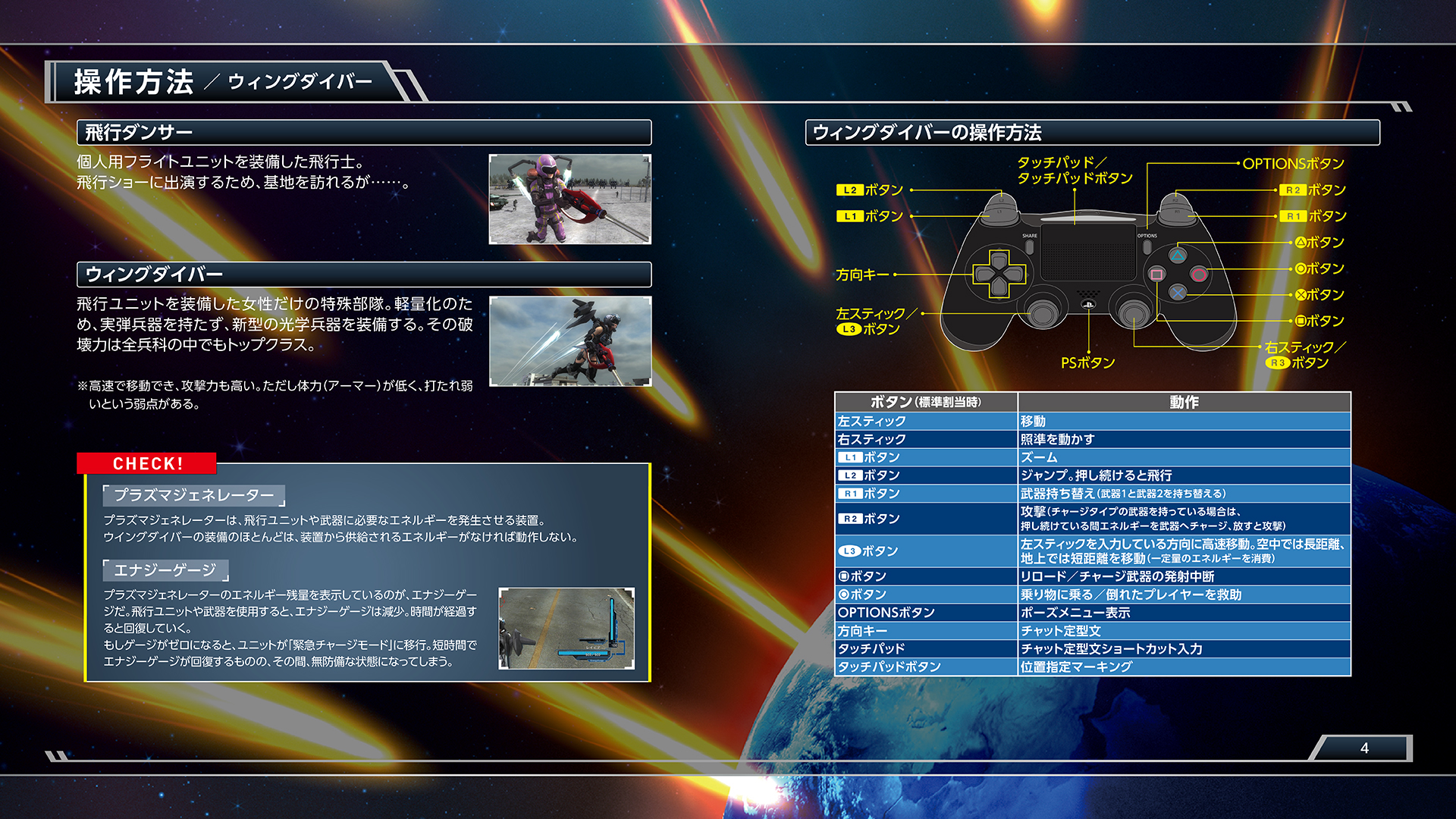Screen dimensions: 1456x819
Task: Click the ウィングダイバーの操作方法 section header
Action: 1092,133
